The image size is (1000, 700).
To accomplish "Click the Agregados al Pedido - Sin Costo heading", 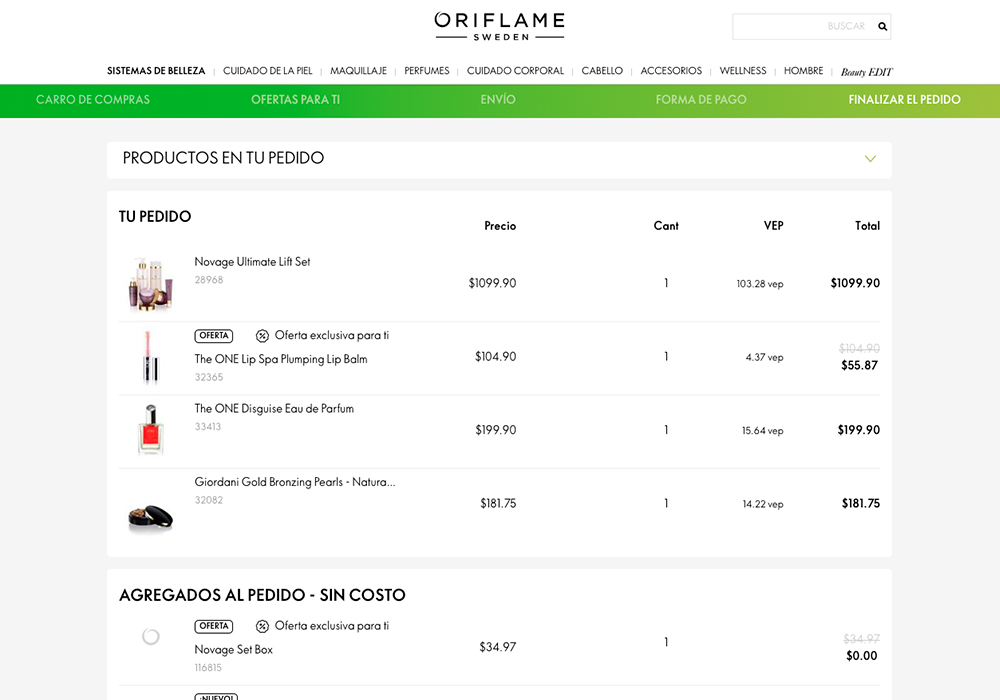I will pos(262,595).
